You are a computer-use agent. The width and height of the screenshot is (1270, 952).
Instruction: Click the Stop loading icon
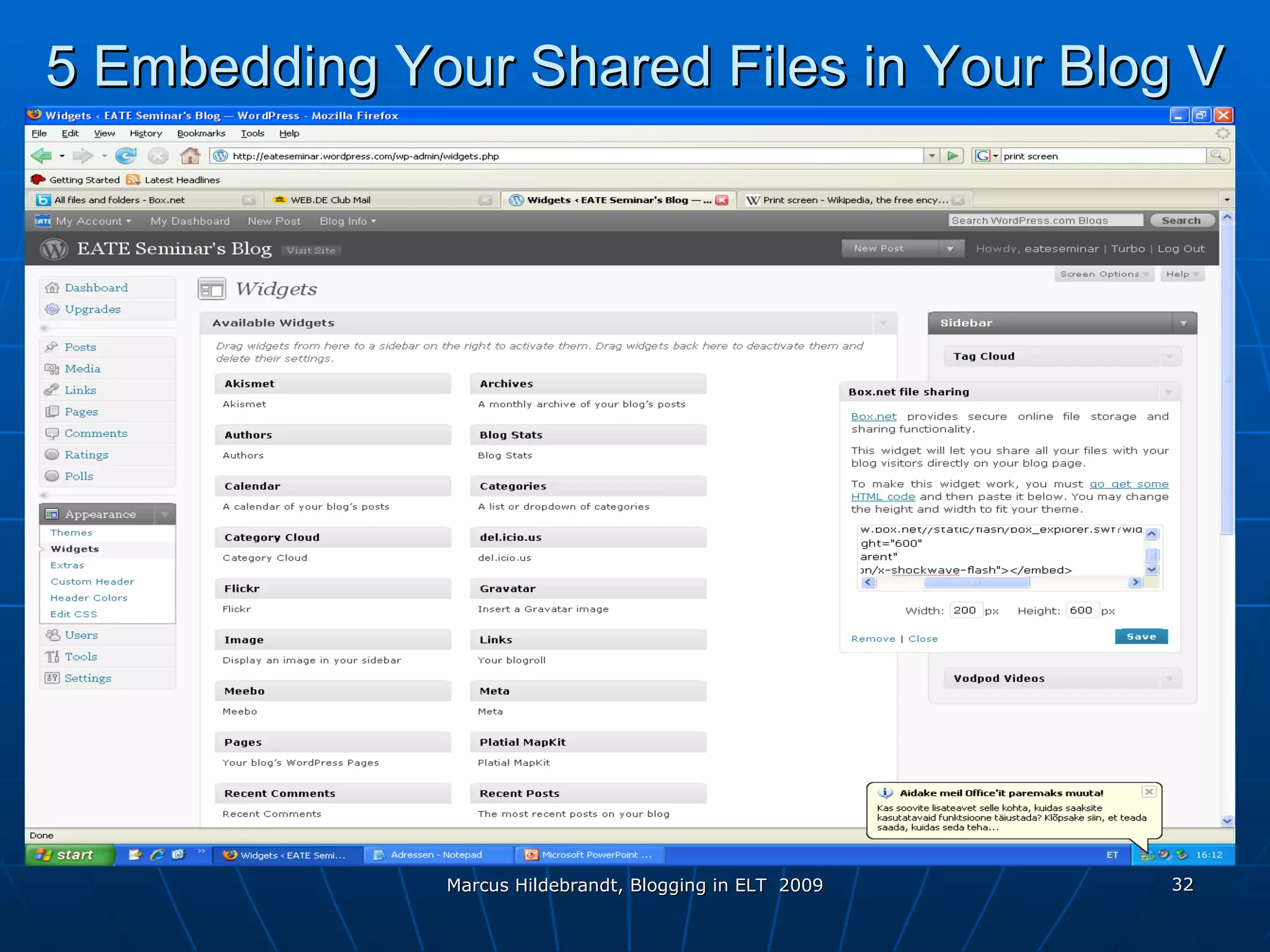[158, 156]
